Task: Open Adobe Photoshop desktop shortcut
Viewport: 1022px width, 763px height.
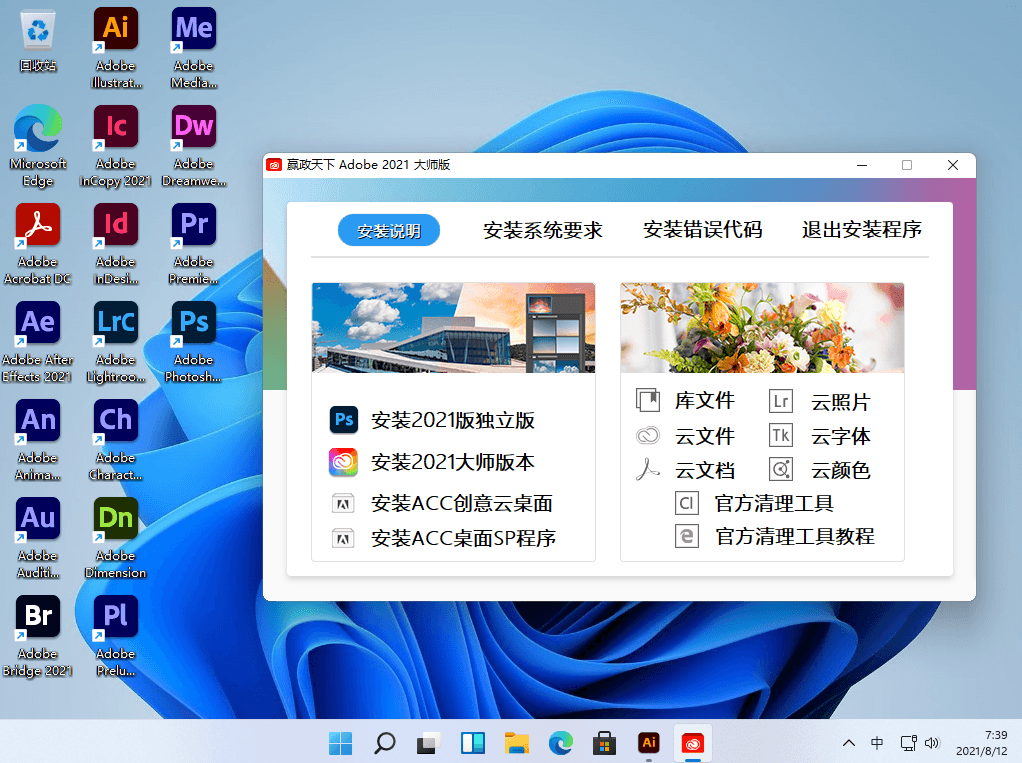Action: [x=194, y=342]
